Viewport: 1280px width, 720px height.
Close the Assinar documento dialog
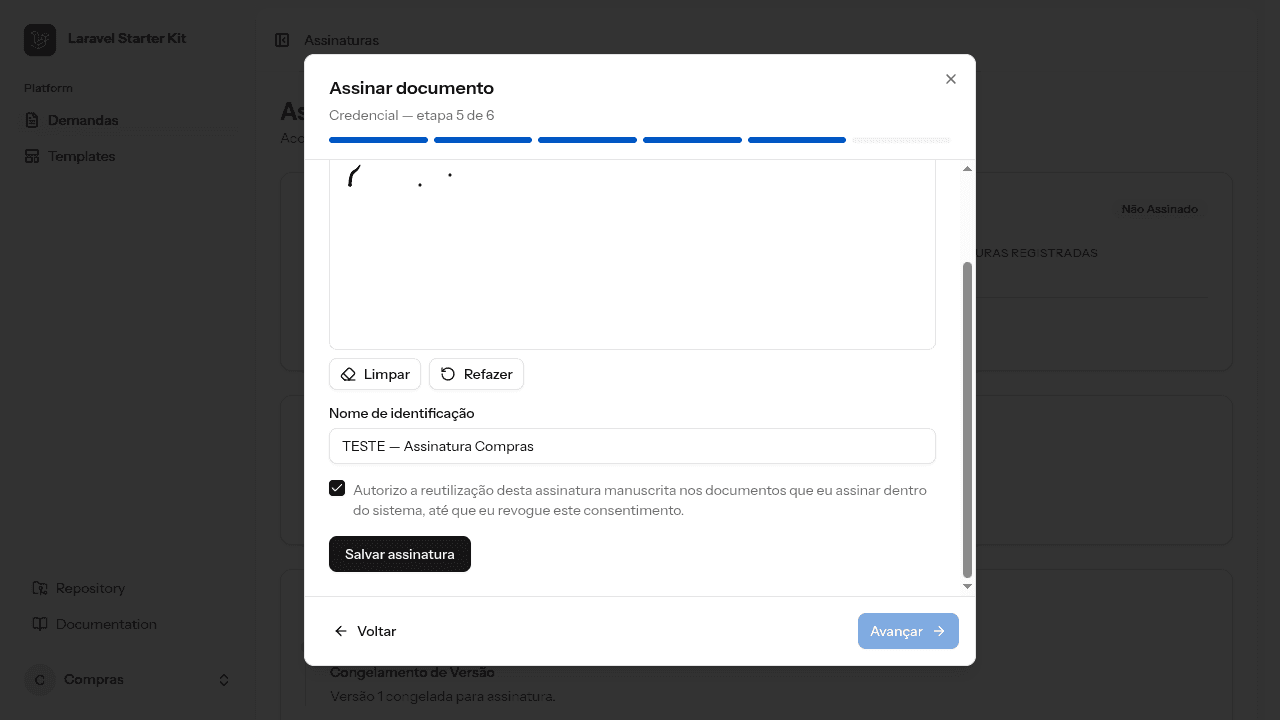[951, 79]
